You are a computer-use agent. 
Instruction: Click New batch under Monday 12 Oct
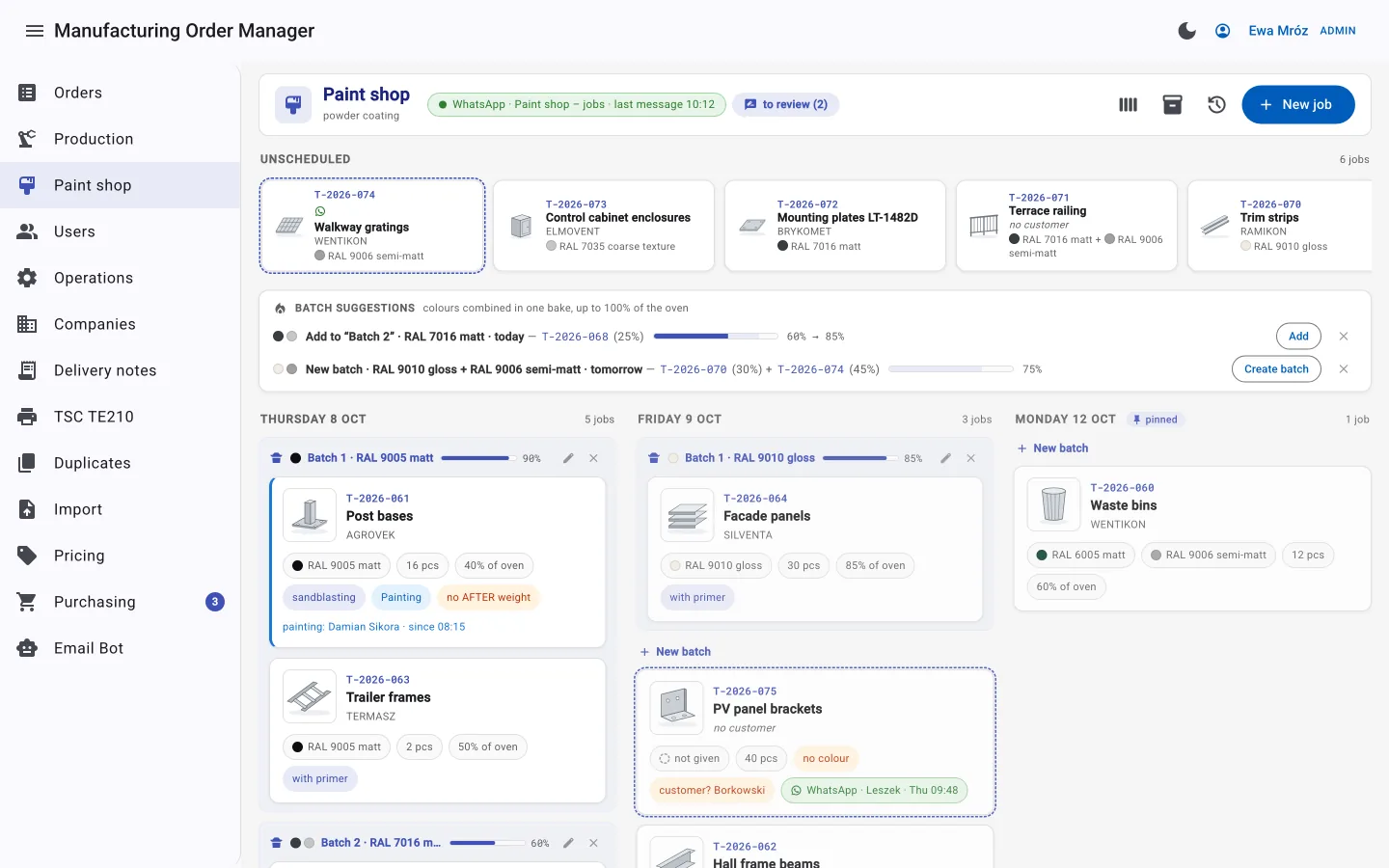pyautogui.click(x=1052, y=448)
